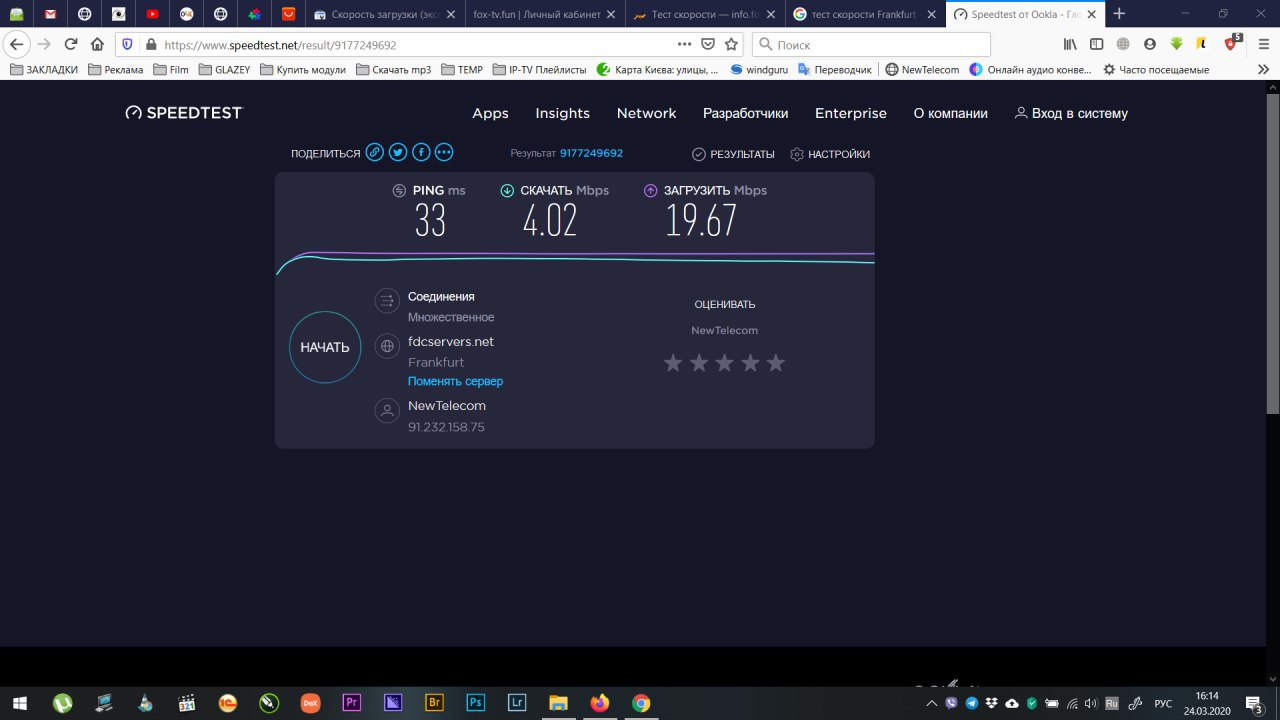The image size is (1280, 720).
Task: Share the result on Twitter
Action: point(398,152)
